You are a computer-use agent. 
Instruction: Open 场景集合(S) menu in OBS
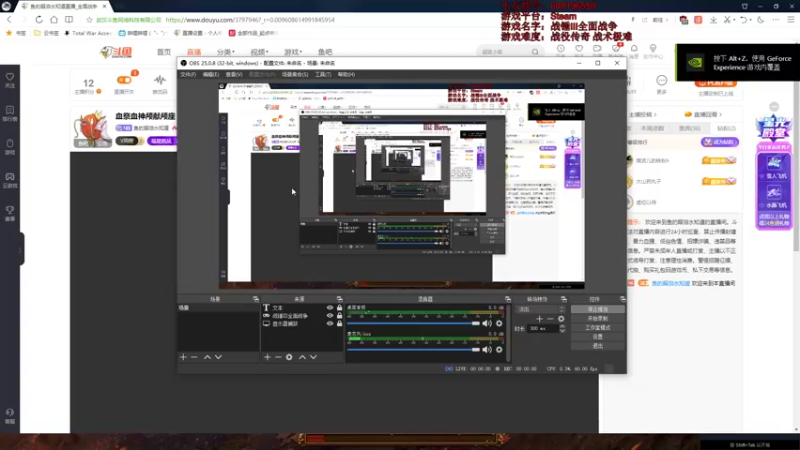[x=295, y=74]
